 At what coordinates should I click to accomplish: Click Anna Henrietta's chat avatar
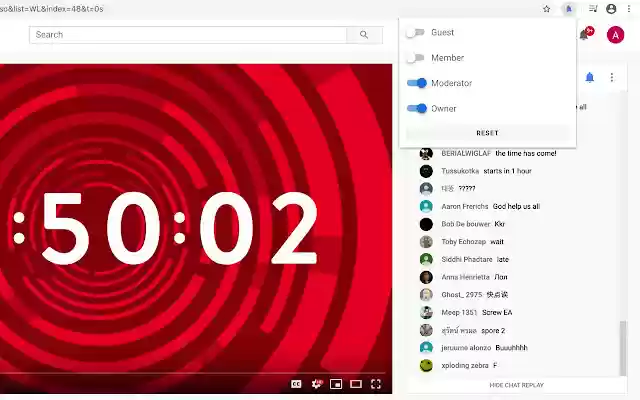click(426, 277)
